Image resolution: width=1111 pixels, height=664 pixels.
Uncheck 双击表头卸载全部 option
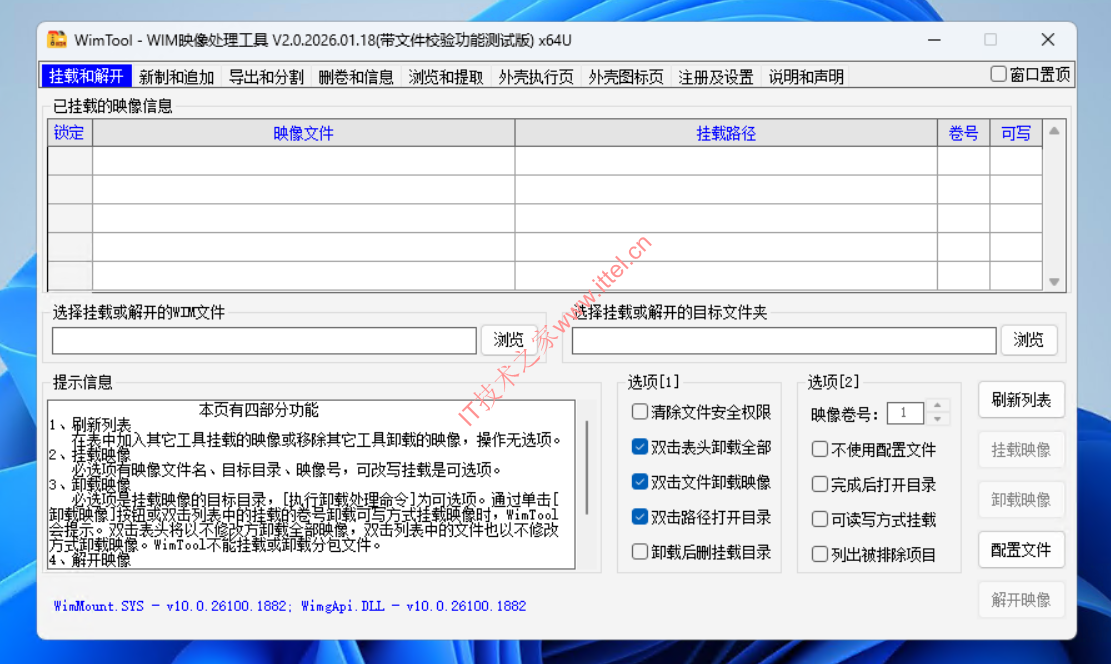(x=640, y=447)
